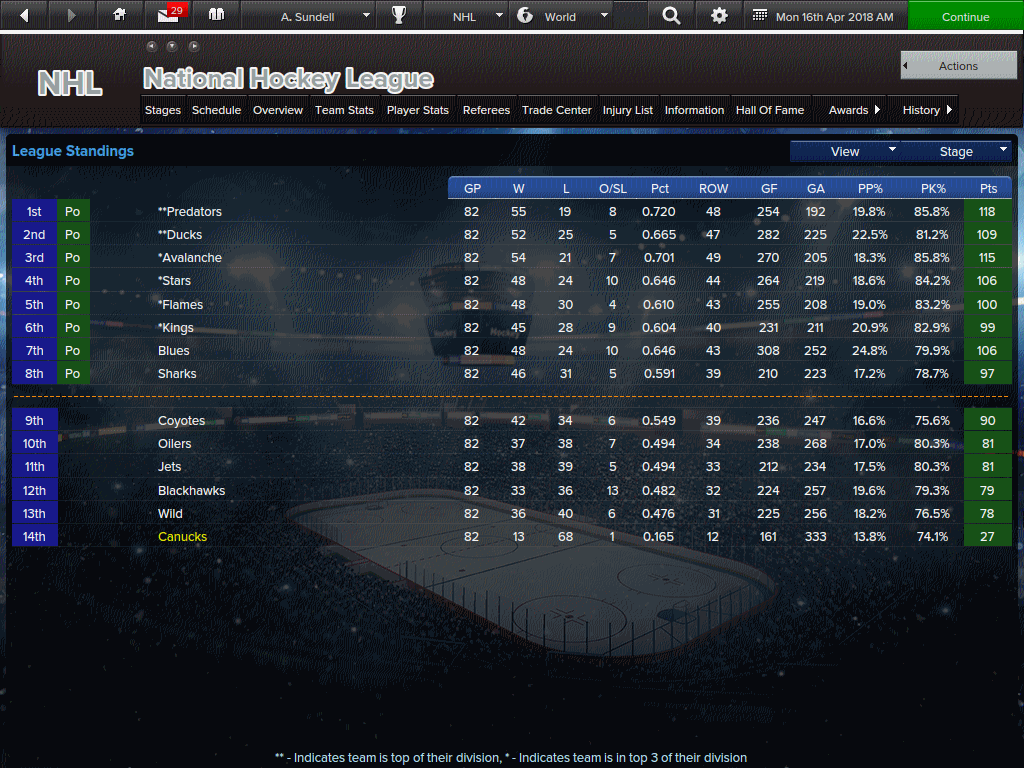Sort standings by L column
The height and width of the screenshot is (768, 1024).
click(x=566, y=189)
